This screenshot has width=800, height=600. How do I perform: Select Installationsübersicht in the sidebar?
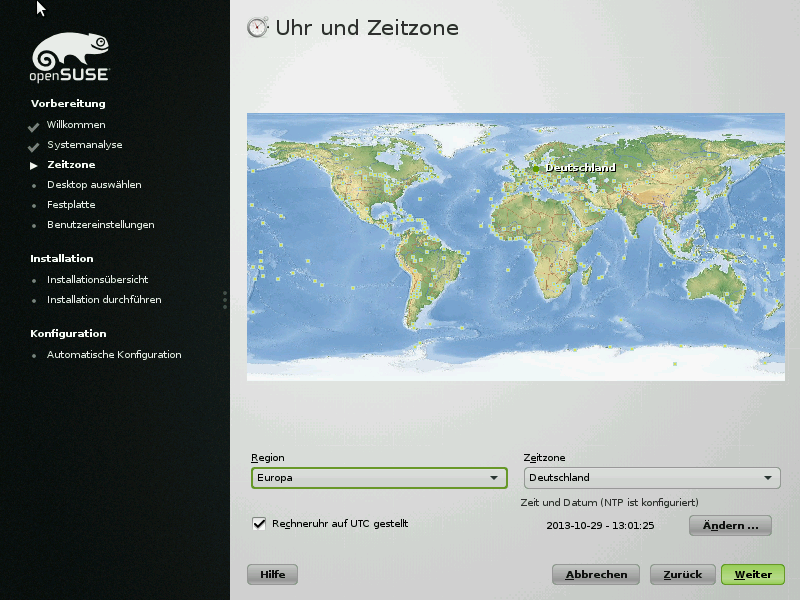pyautogui.click(x=97, y=280)
